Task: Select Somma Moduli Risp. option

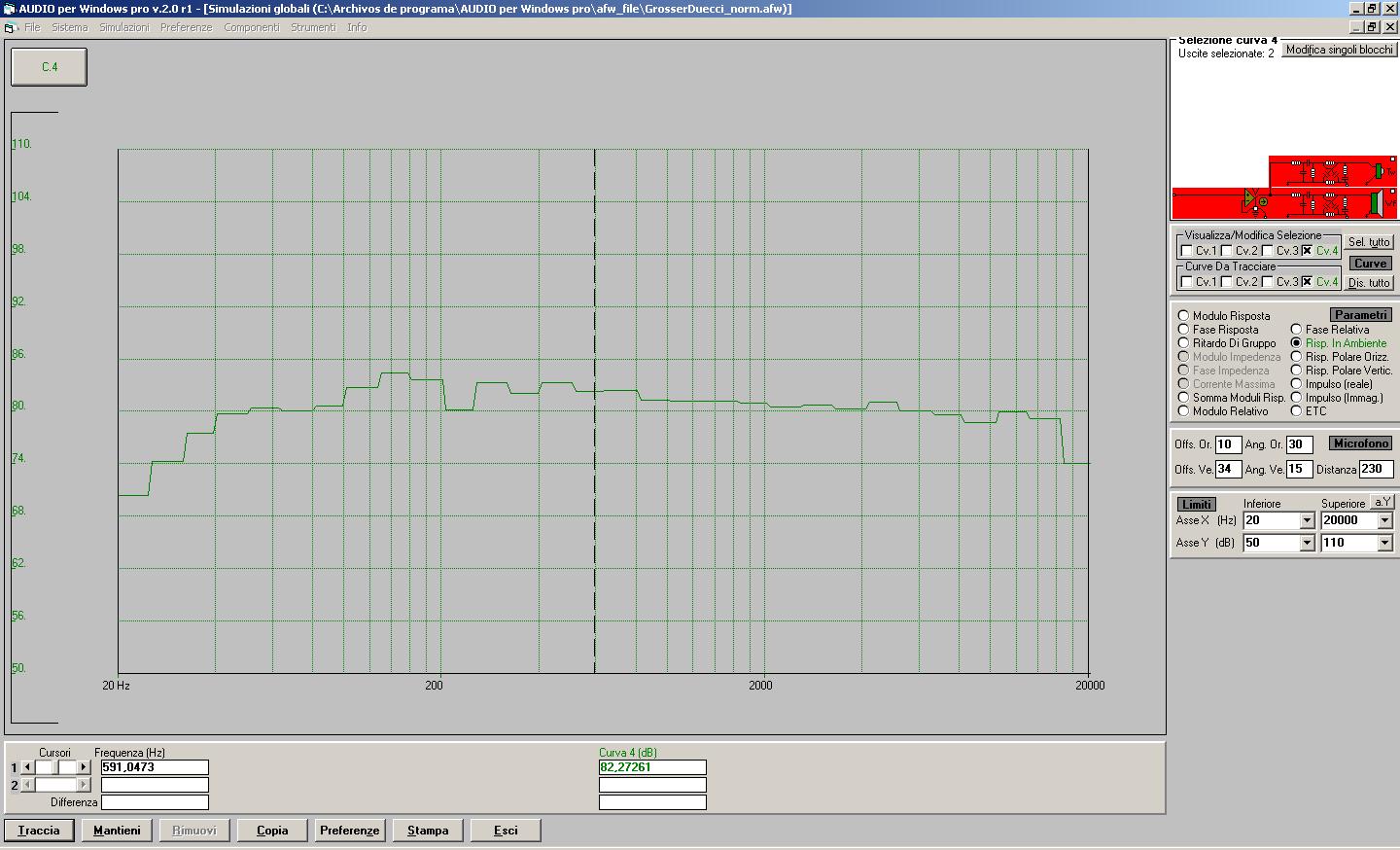Action: (x=1183, y=398)
